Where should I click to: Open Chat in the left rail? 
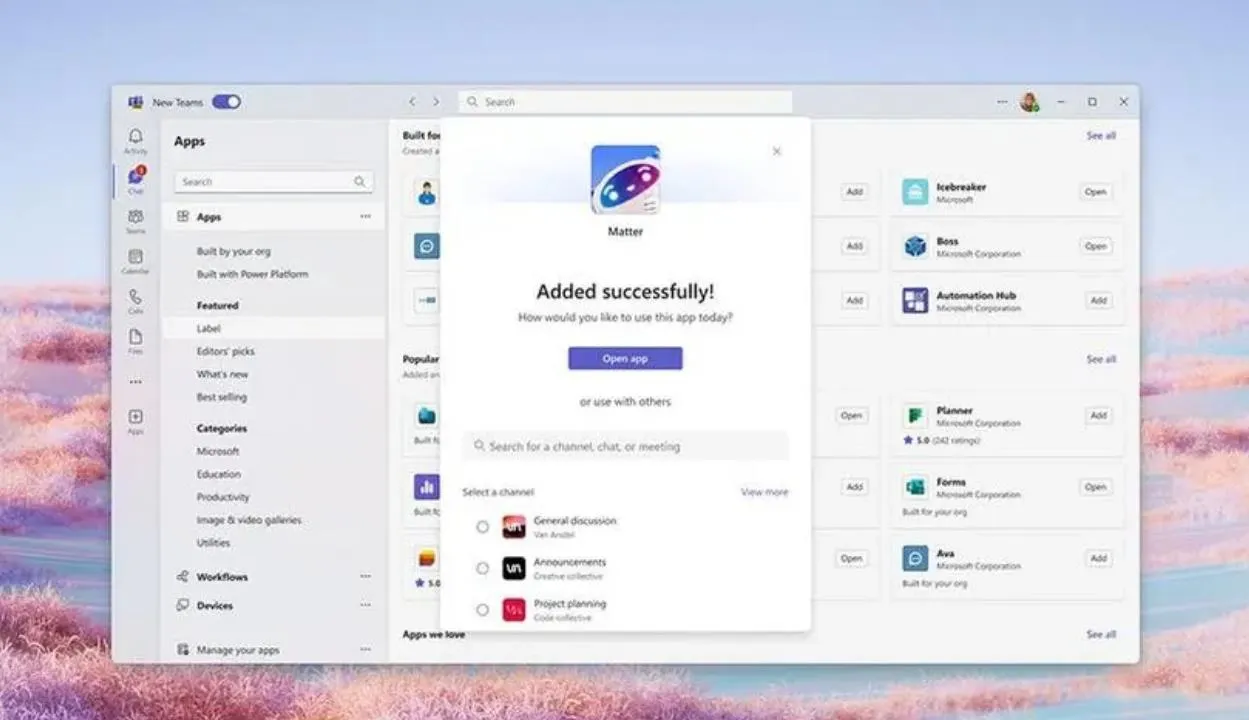[x=135, y=178]
